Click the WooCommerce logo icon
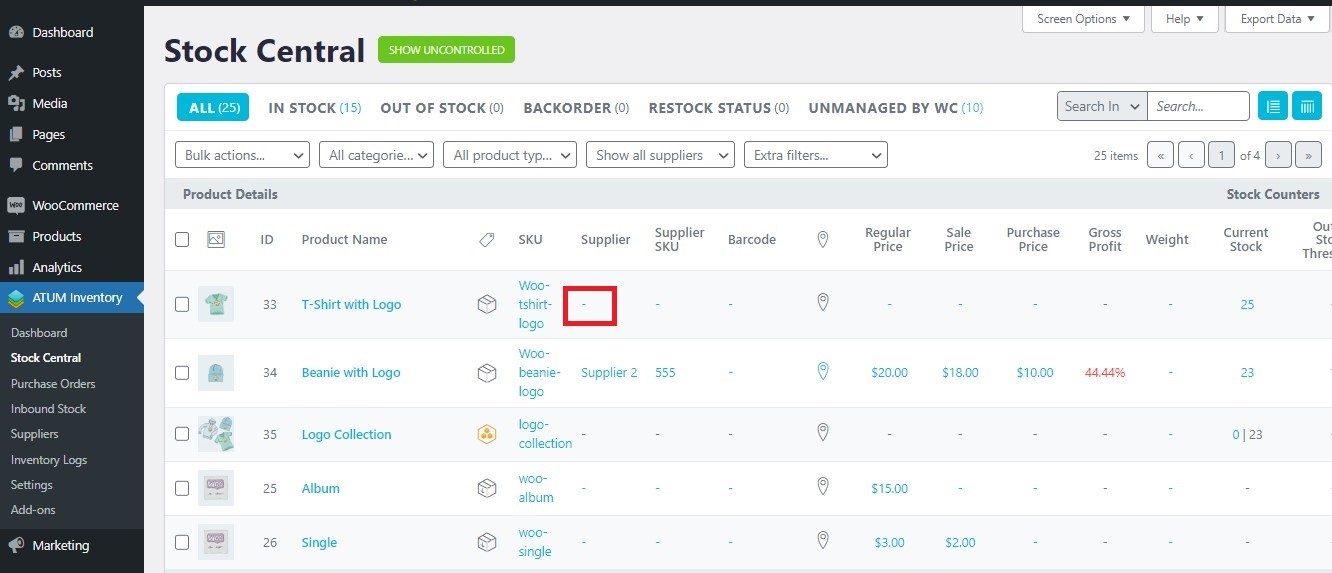 point(16,205)
